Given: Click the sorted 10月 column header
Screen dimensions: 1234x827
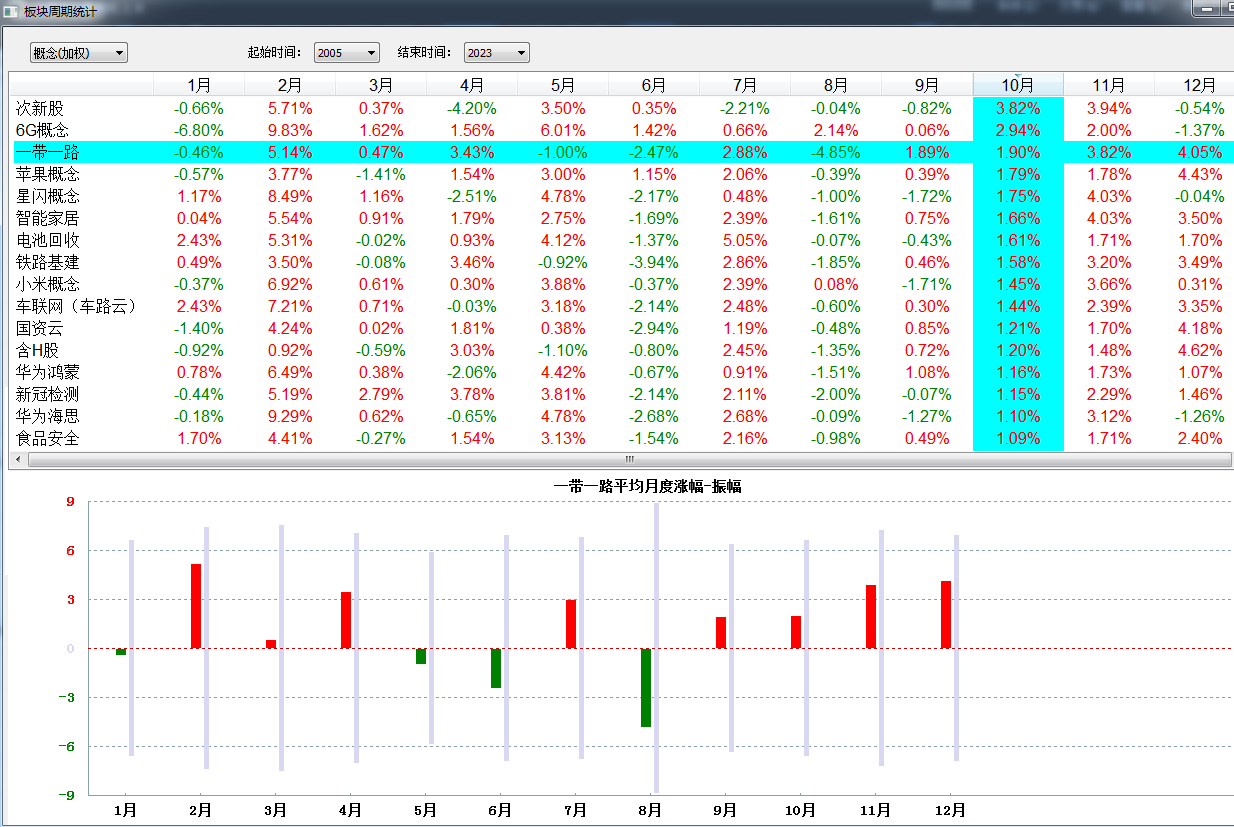Looking at the screenshot, I should pos(1018,85).
